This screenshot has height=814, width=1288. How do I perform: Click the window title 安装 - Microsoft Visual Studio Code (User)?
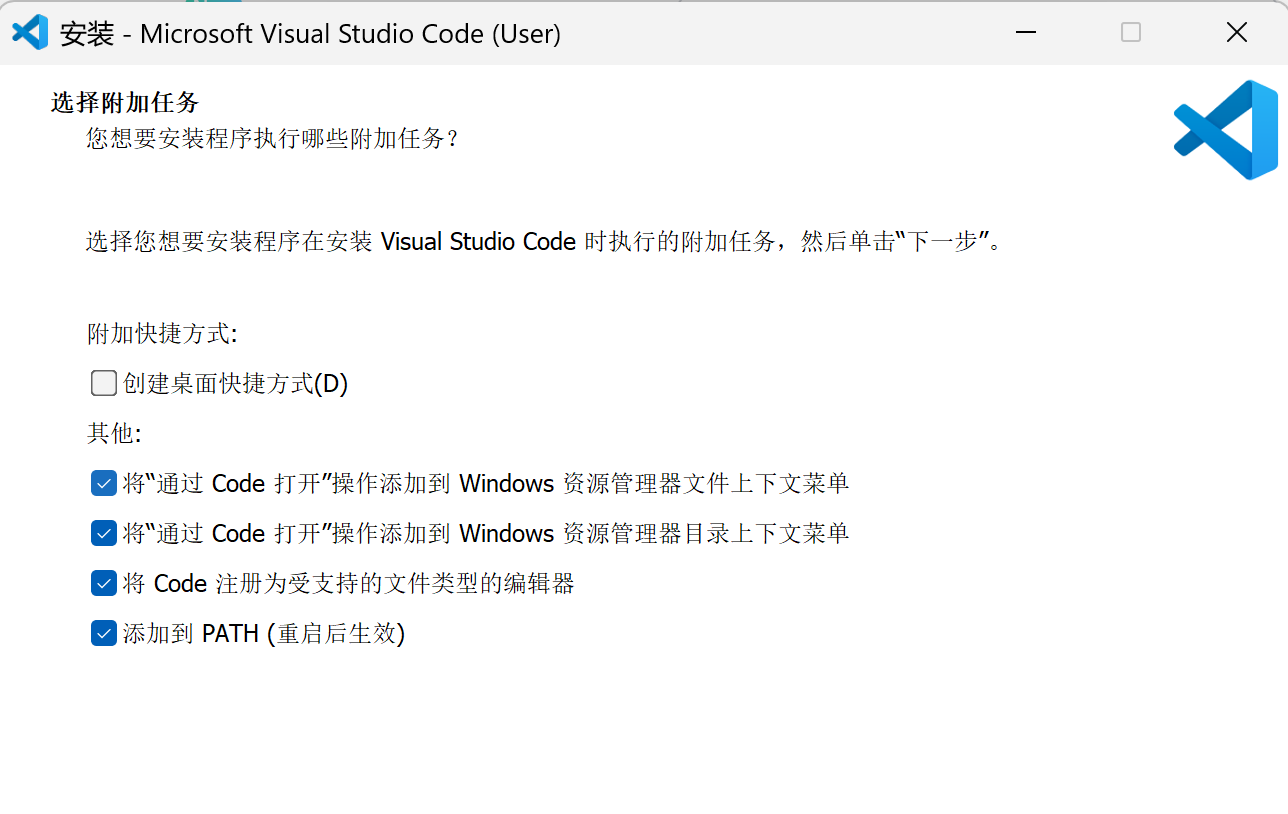pos(310,33)
